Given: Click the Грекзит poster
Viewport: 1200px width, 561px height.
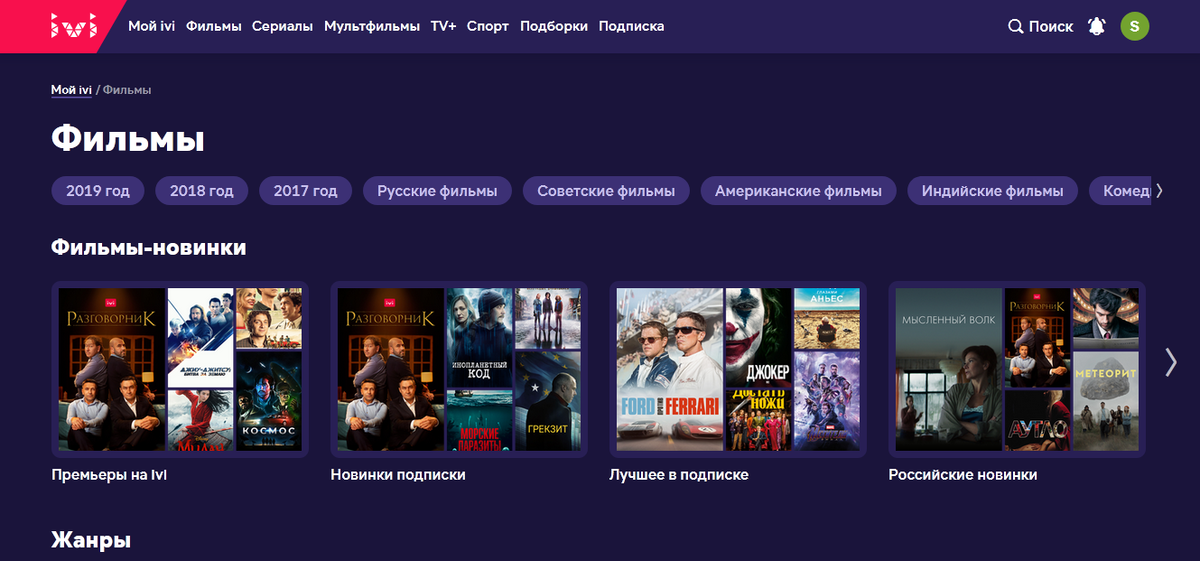Looking at the screenshot, I should point(547,400).
